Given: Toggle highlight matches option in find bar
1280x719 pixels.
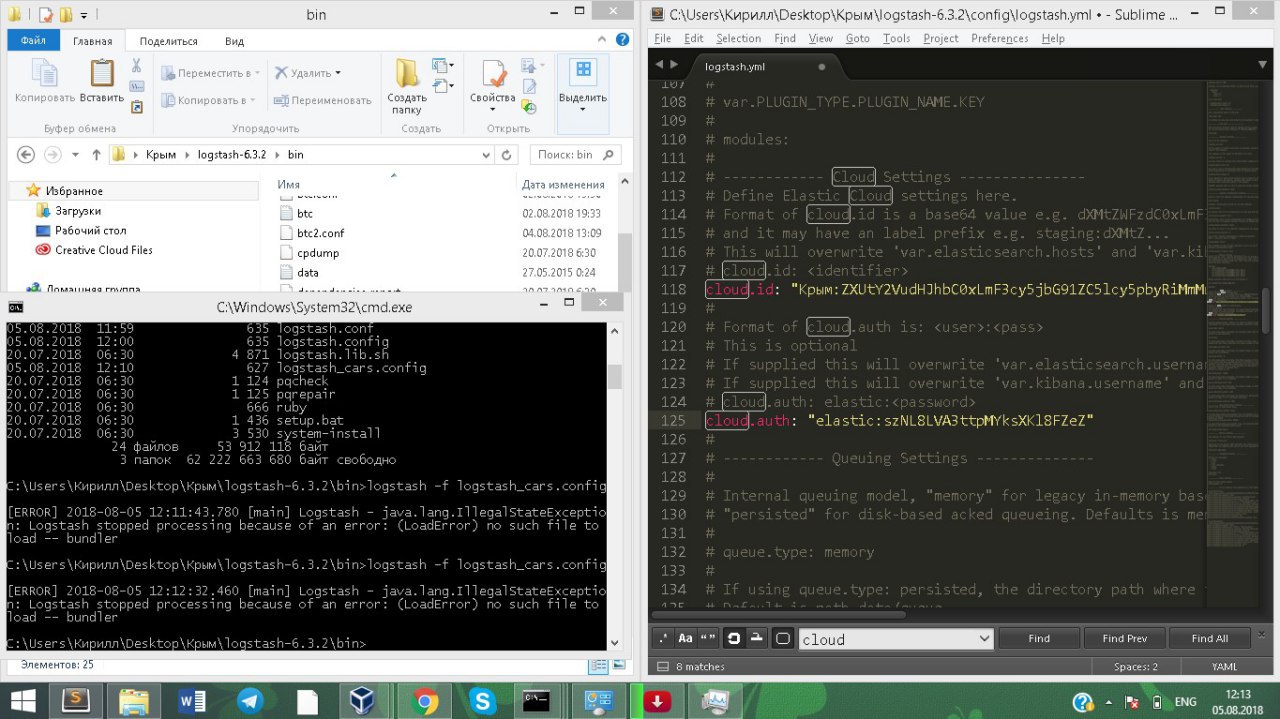Looking at the screenshot, I should click(x=783, y=638).
